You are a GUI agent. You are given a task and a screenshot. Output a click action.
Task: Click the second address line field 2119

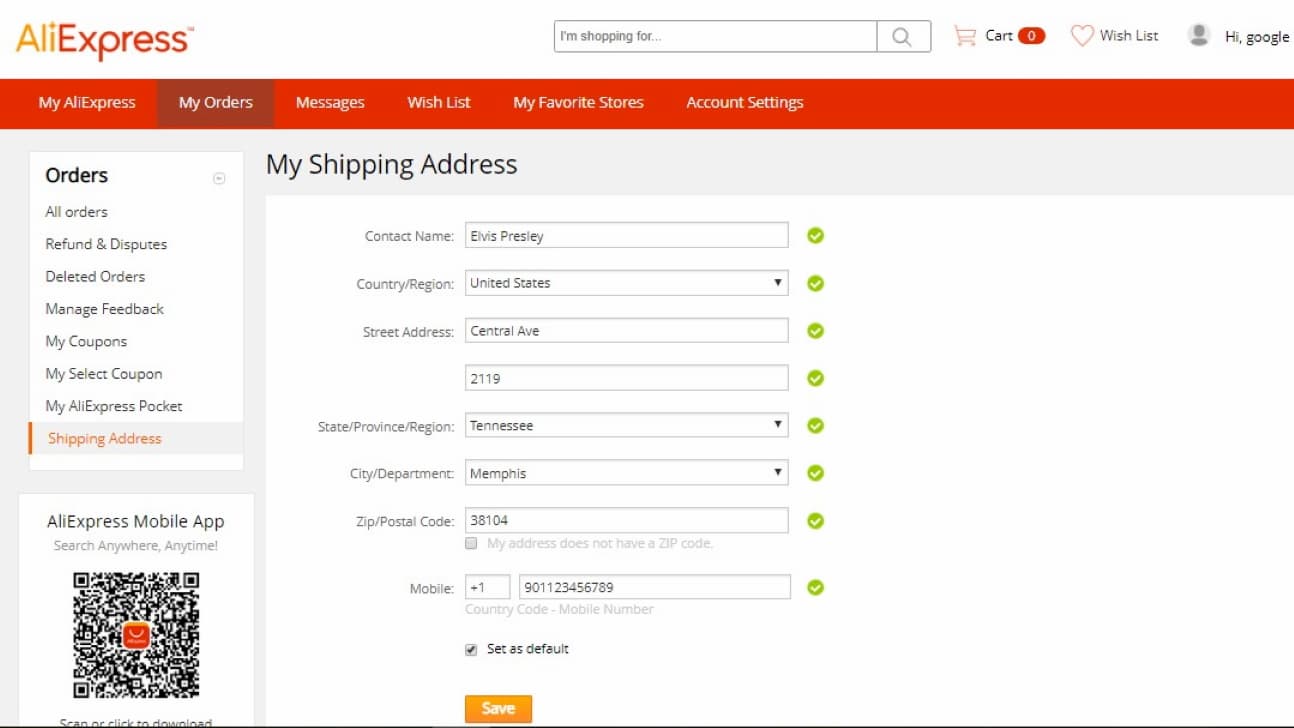point(627,378)
